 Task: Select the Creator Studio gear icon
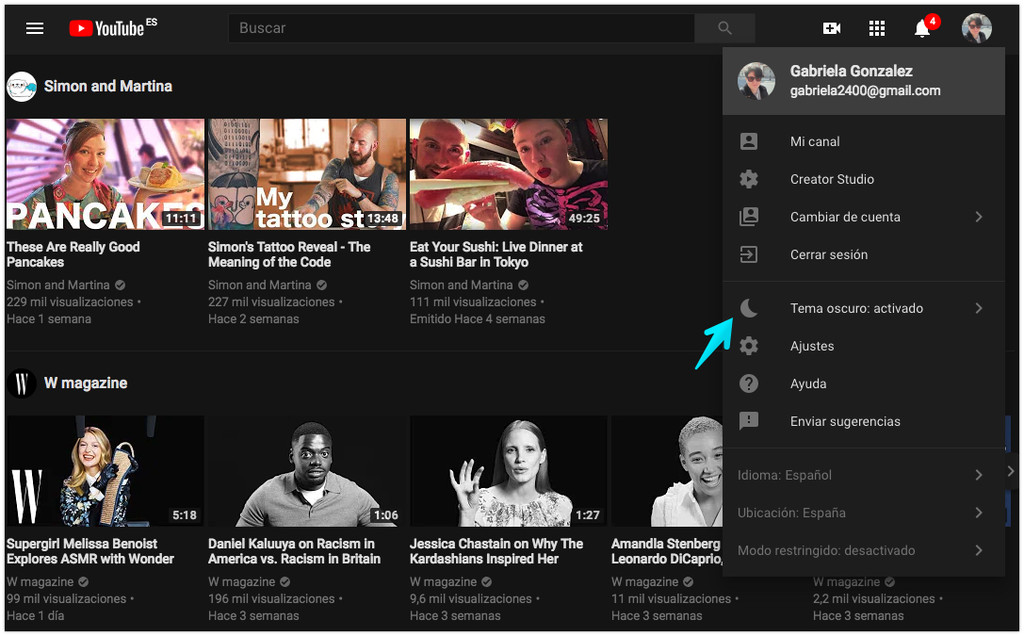click(749, 179)
